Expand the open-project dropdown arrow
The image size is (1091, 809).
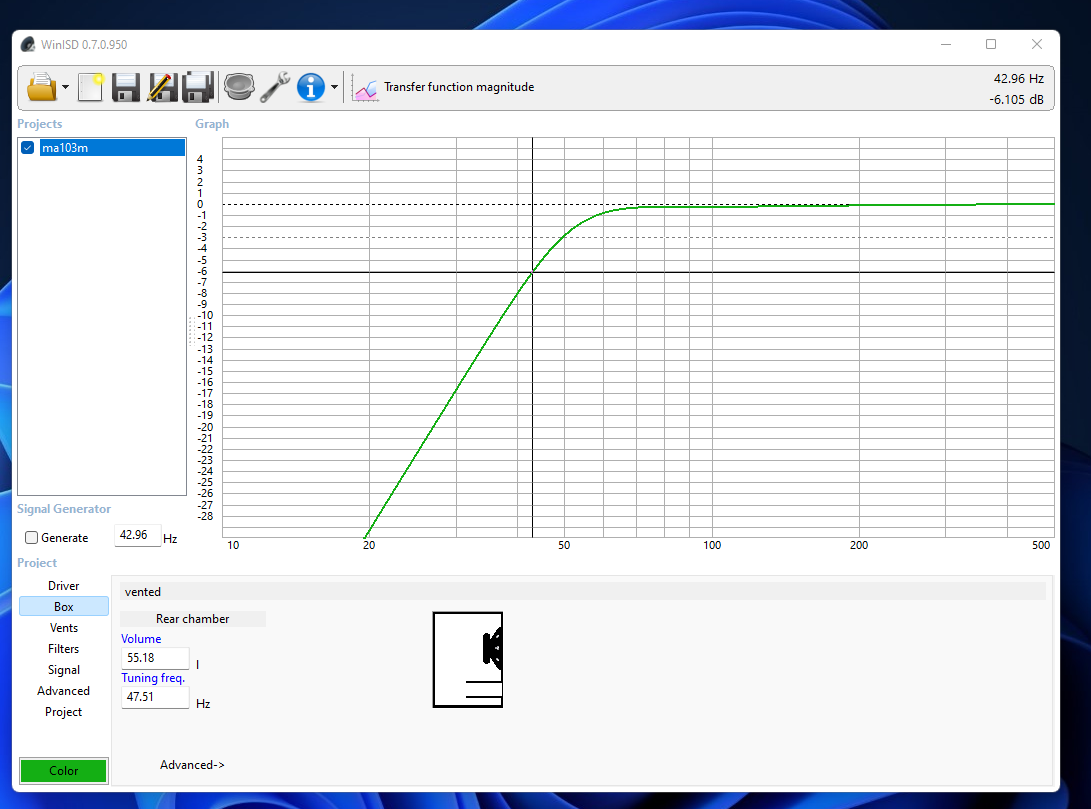point(65,88)
